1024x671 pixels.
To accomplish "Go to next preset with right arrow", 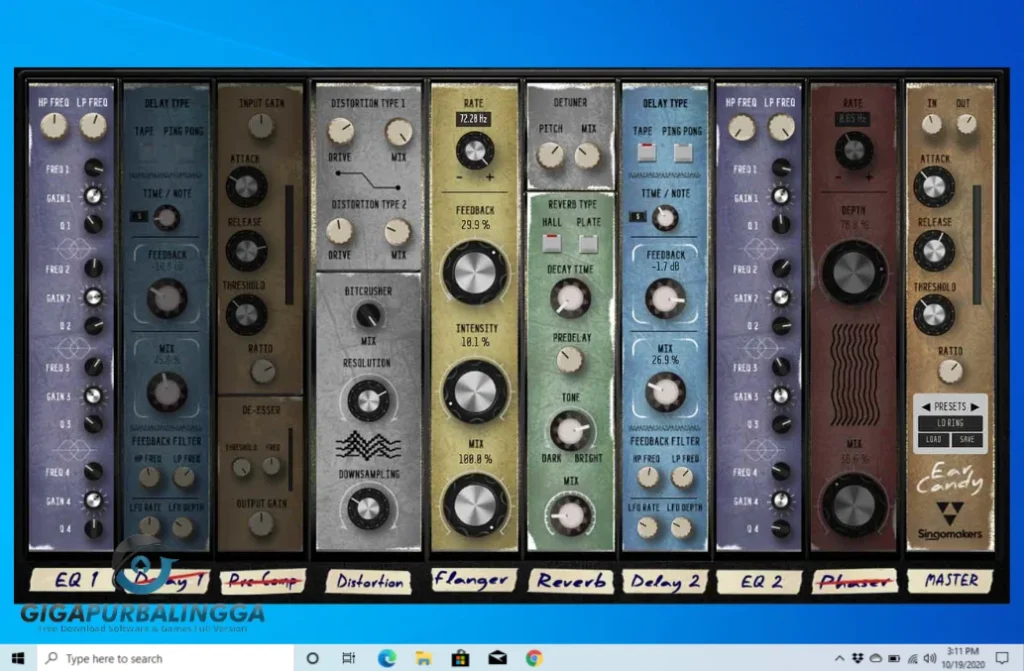I will [x=974, y=407].
